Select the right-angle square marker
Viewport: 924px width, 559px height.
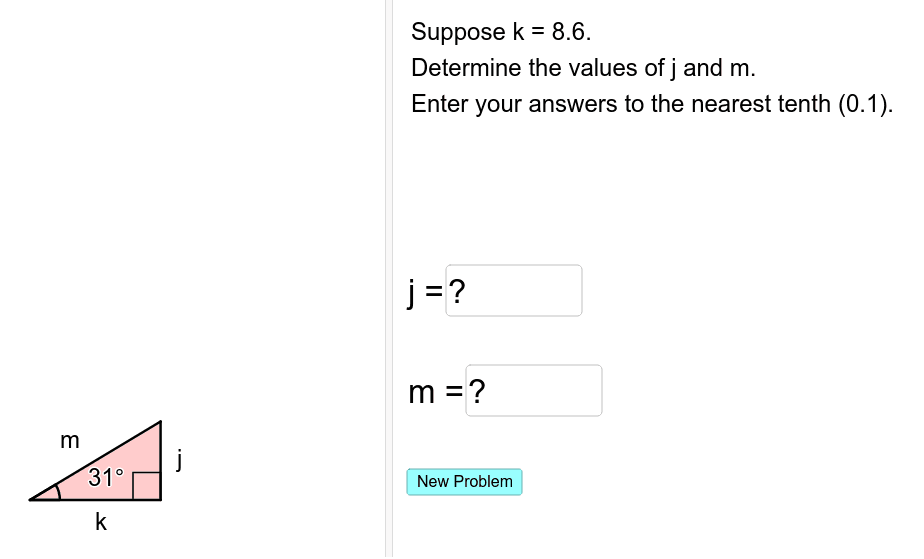[x=147, y=486]
